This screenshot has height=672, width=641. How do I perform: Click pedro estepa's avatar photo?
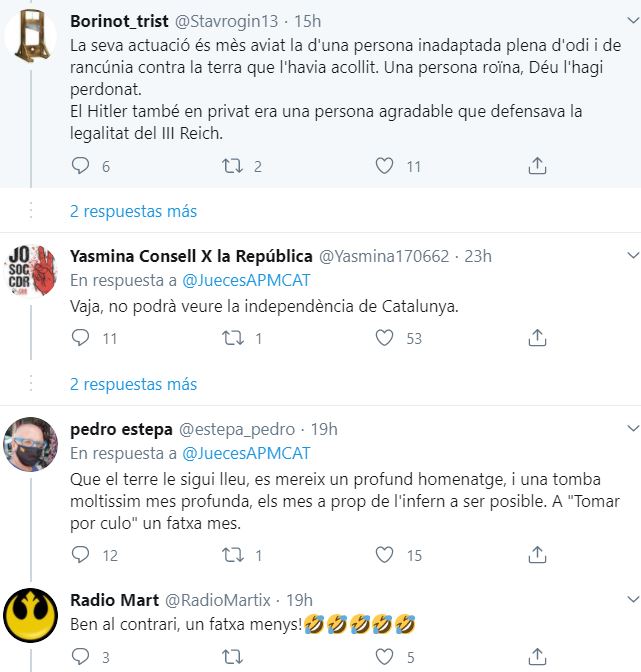(x=31, y=443)
